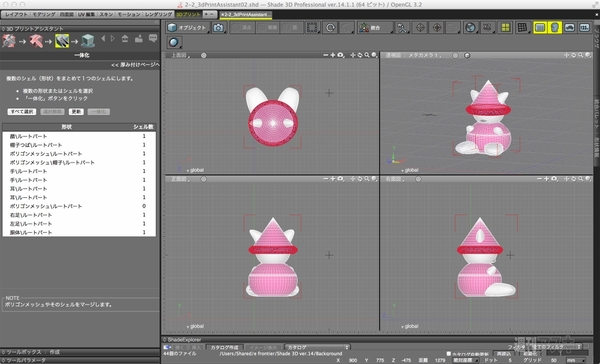Click the すべて選択 button
Screen dimensions: 600x364
tap(22, 112)
